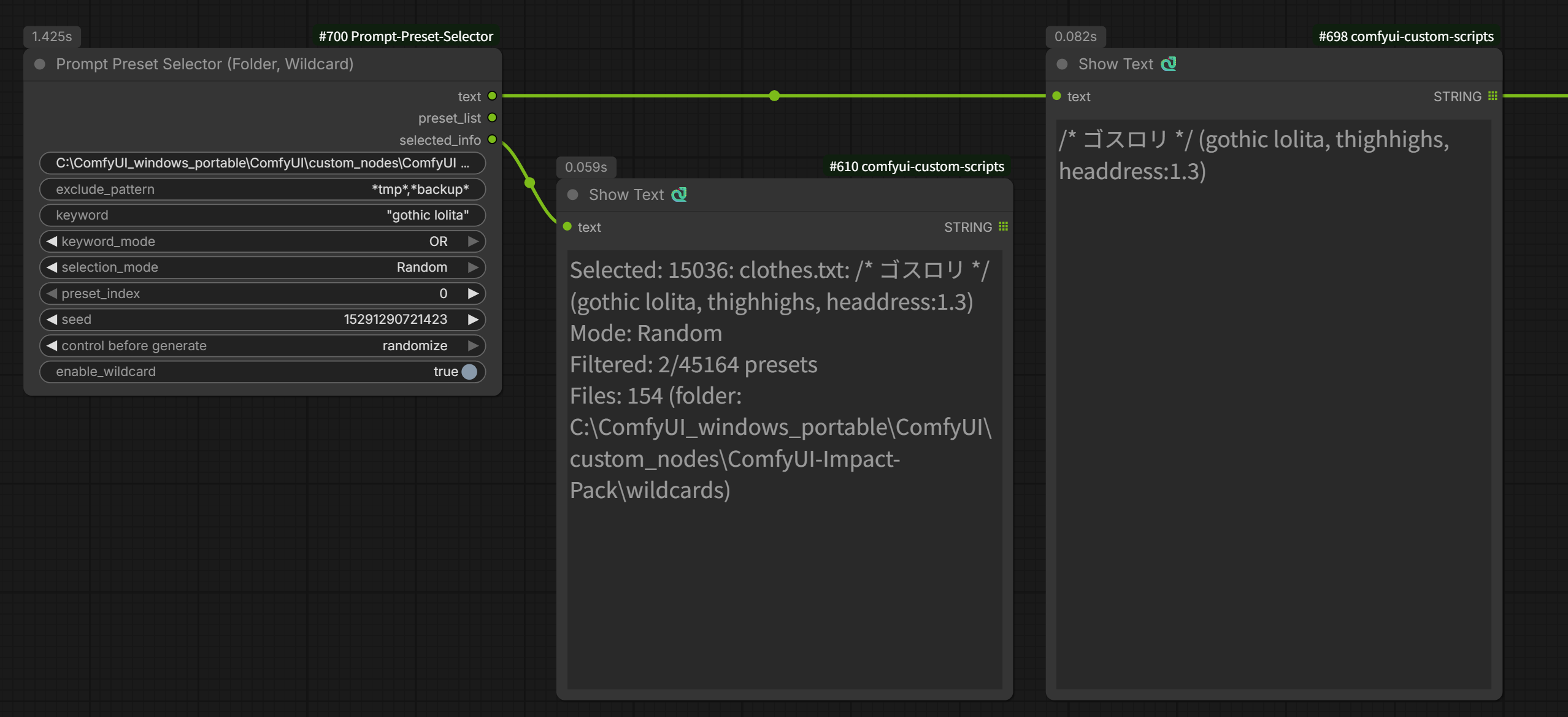This screenshot has width=1568, height=717.
Task: Click the reroute dot on the text wire
Action: tap(774, 96)
